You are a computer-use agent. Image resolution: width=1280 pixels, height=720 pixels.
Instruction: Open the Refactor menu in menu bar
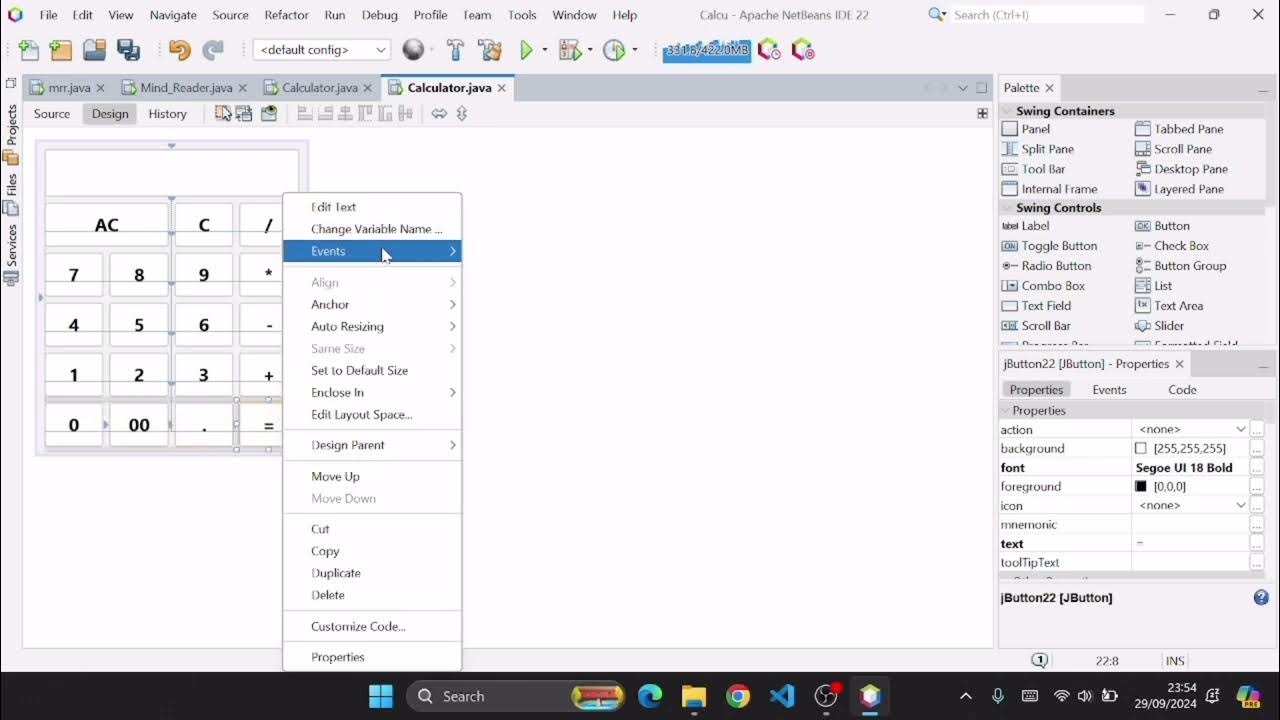(x=286, y=15)
